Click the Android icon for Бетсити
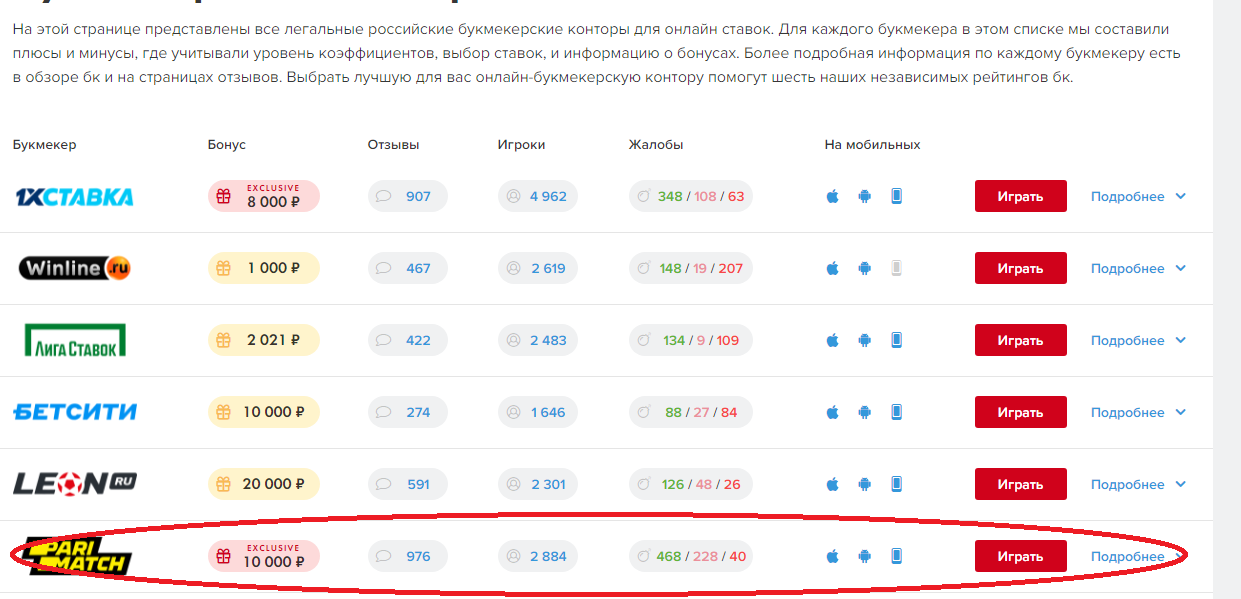The image size is (1241, 599). pyautogui.click(x=864, y=412)
